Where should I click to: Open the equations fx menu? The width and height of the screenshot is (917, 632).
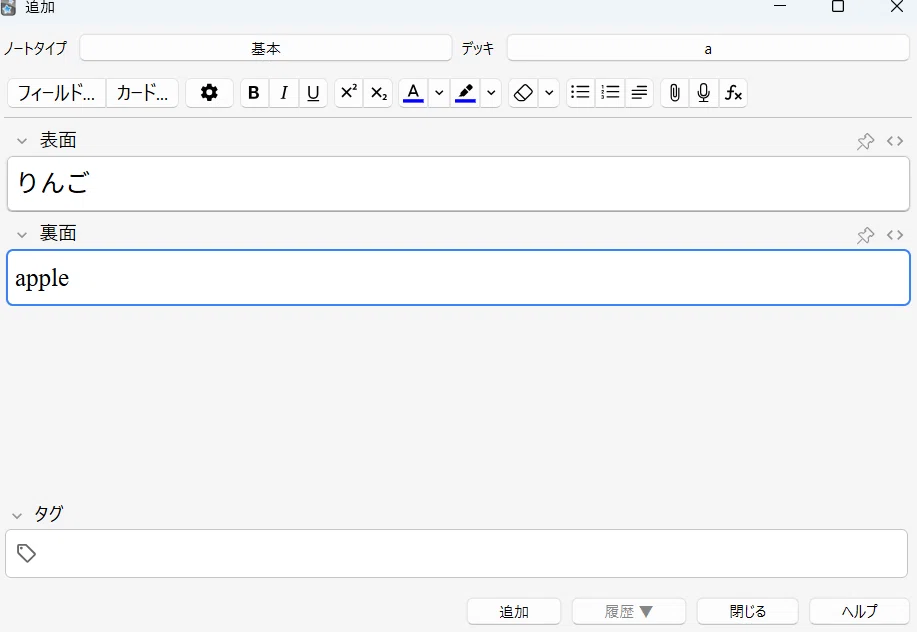[x=733, y=93]
